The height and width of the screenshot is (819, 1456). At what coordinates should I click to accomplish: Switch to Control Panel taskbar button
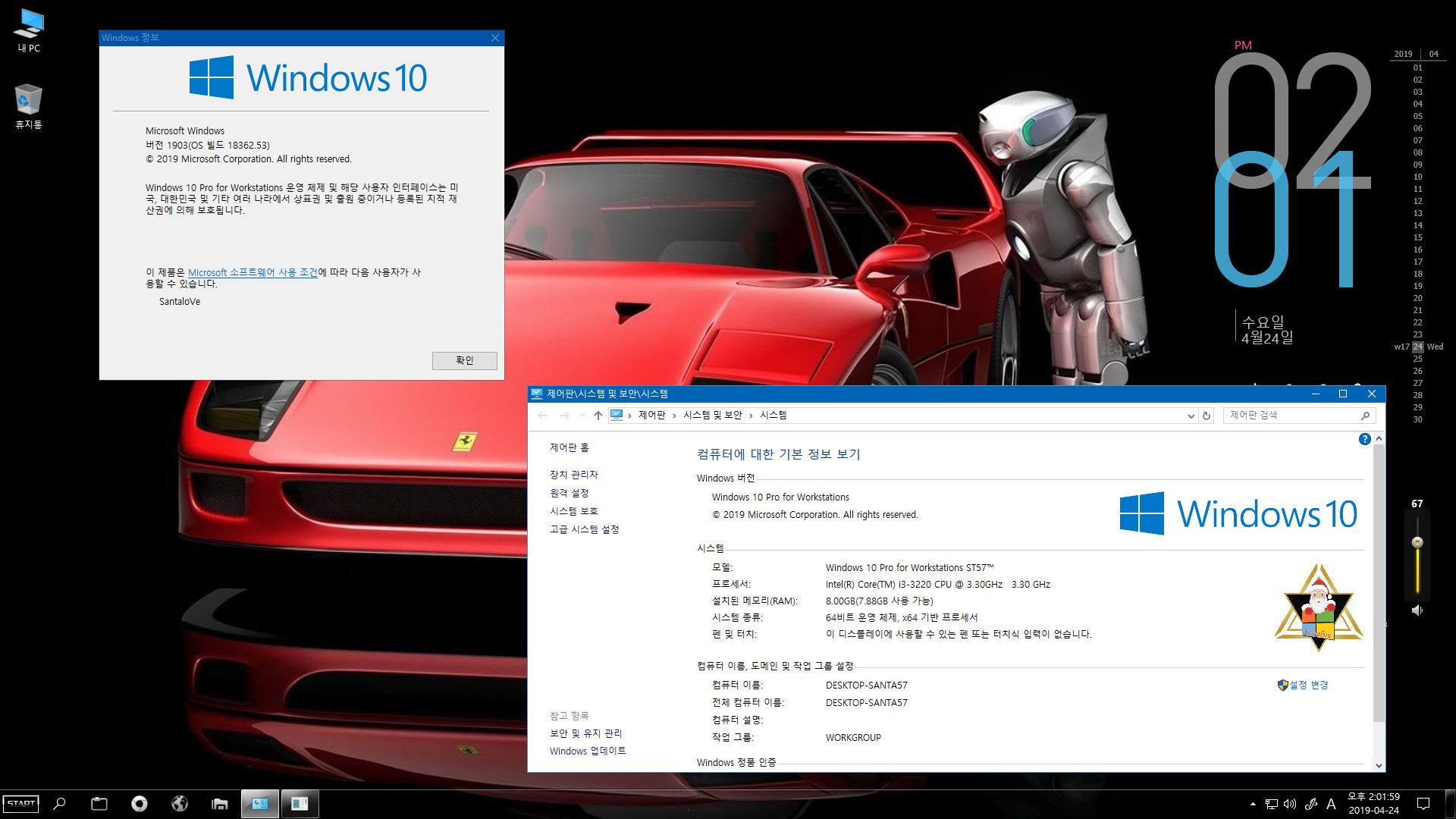260,804
